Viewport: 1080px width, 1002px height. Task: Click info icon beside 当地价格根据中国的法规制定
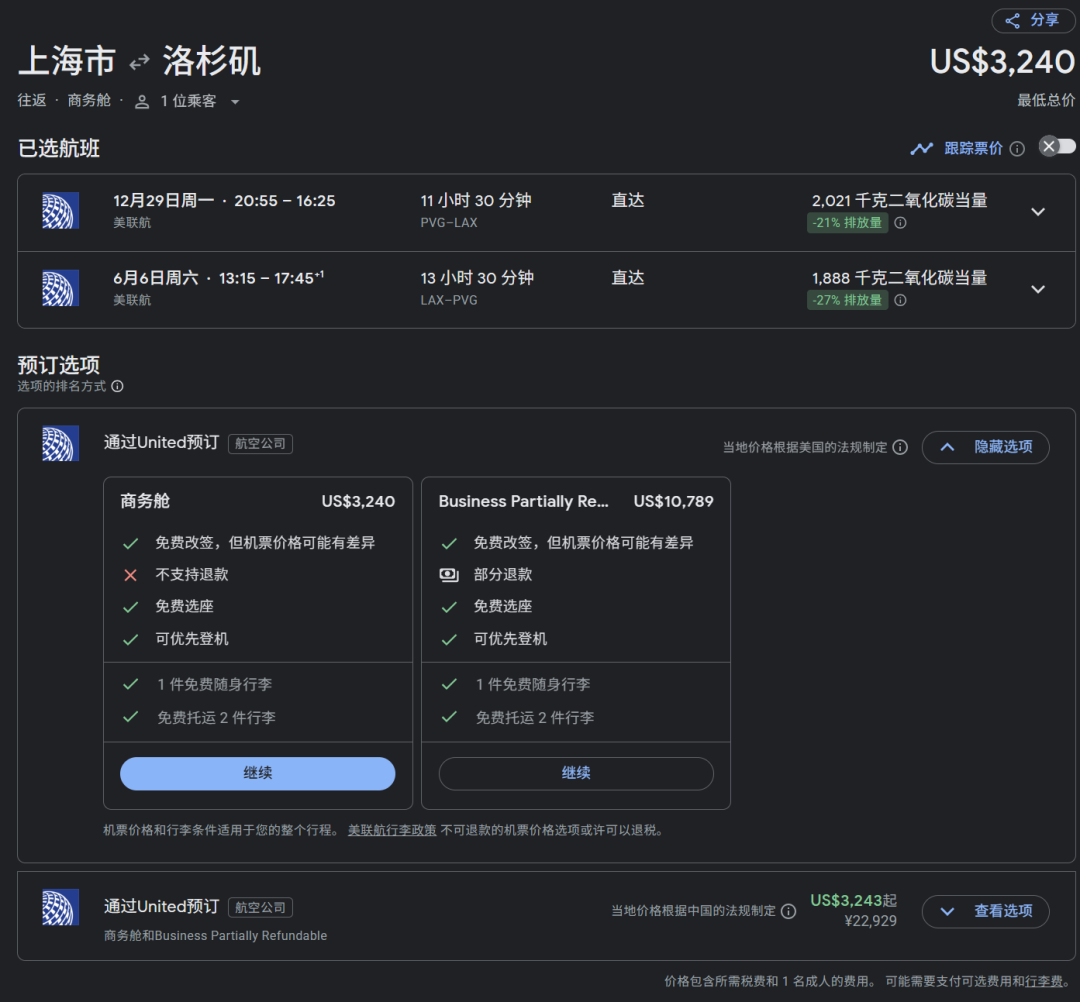788,911
